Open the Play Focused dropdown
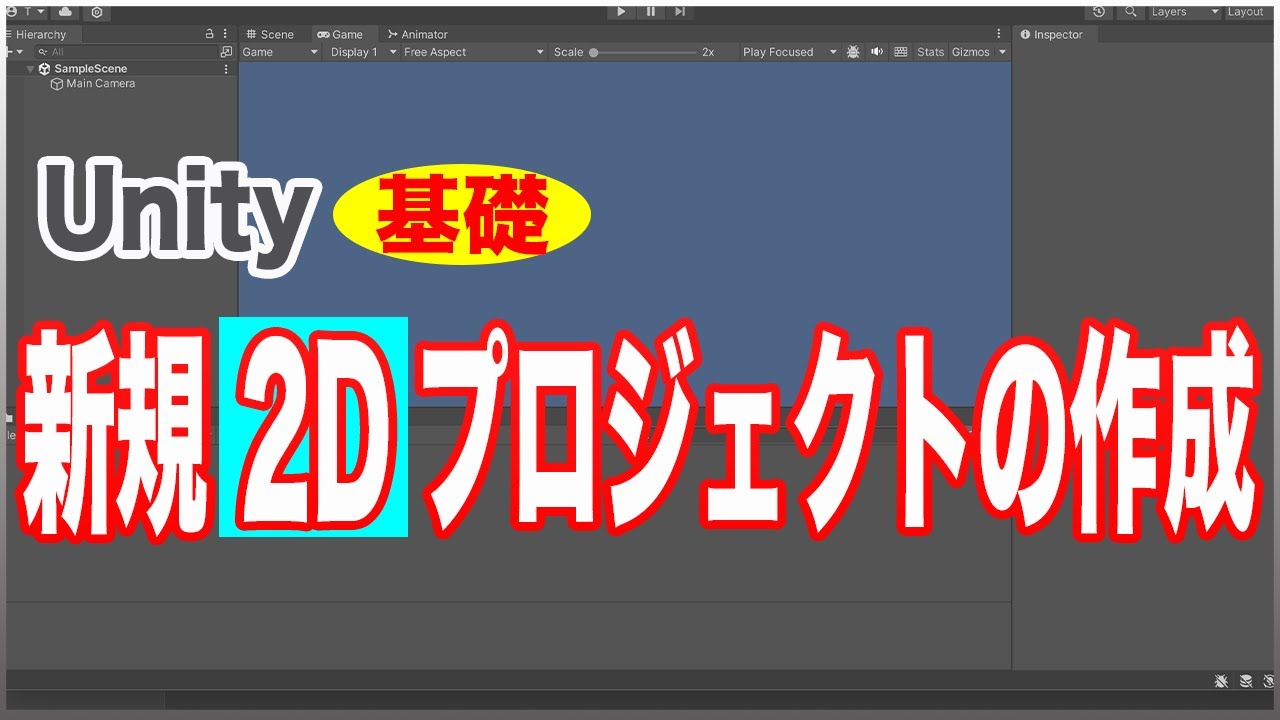 (789, 52)
